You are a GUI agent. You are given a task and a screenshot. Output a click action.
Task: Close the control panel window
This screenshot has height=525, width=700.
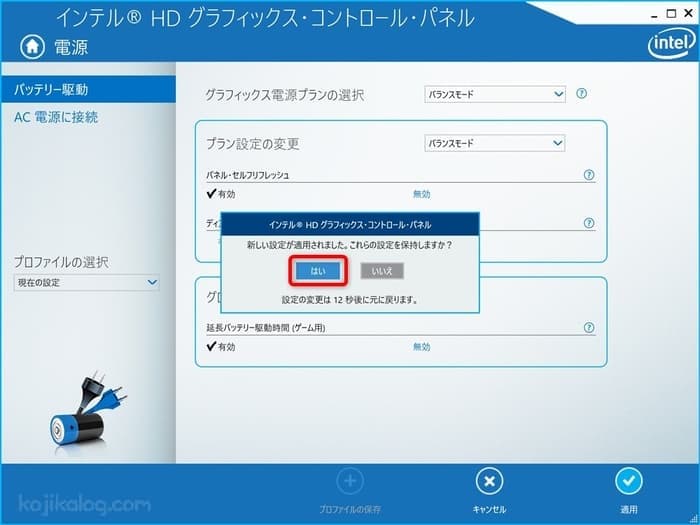[688, 14]
